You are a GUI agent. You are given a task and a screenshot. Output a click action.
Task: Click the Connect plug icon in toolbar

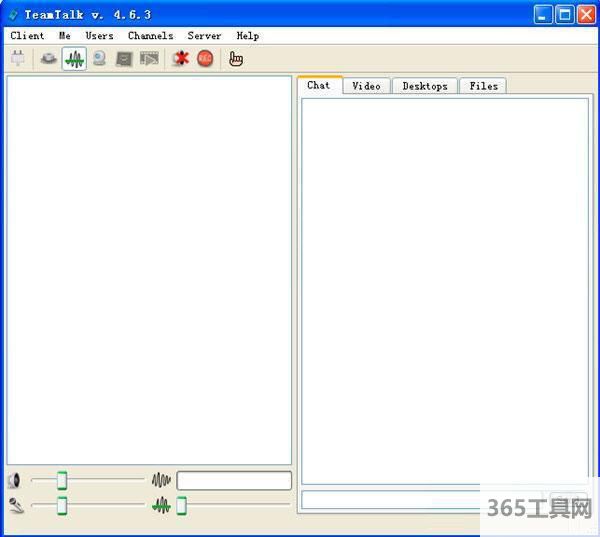[x=18, y=59]
